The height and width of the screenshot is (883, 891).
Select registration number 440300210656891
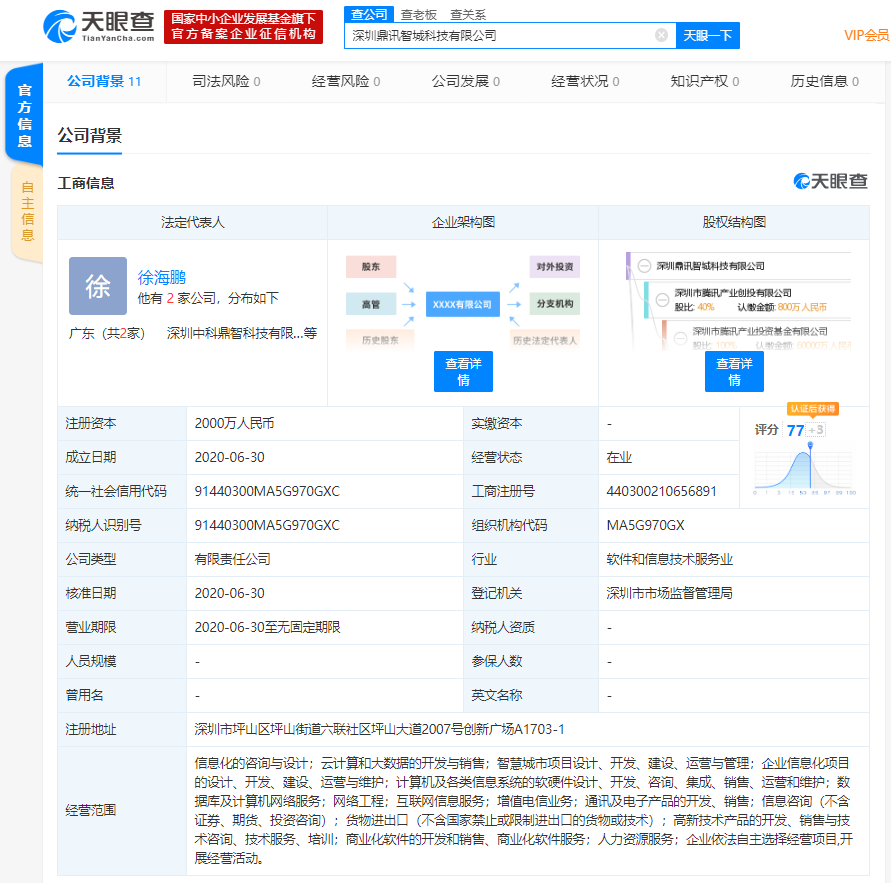pyautogui.click(x=661, y=492)
